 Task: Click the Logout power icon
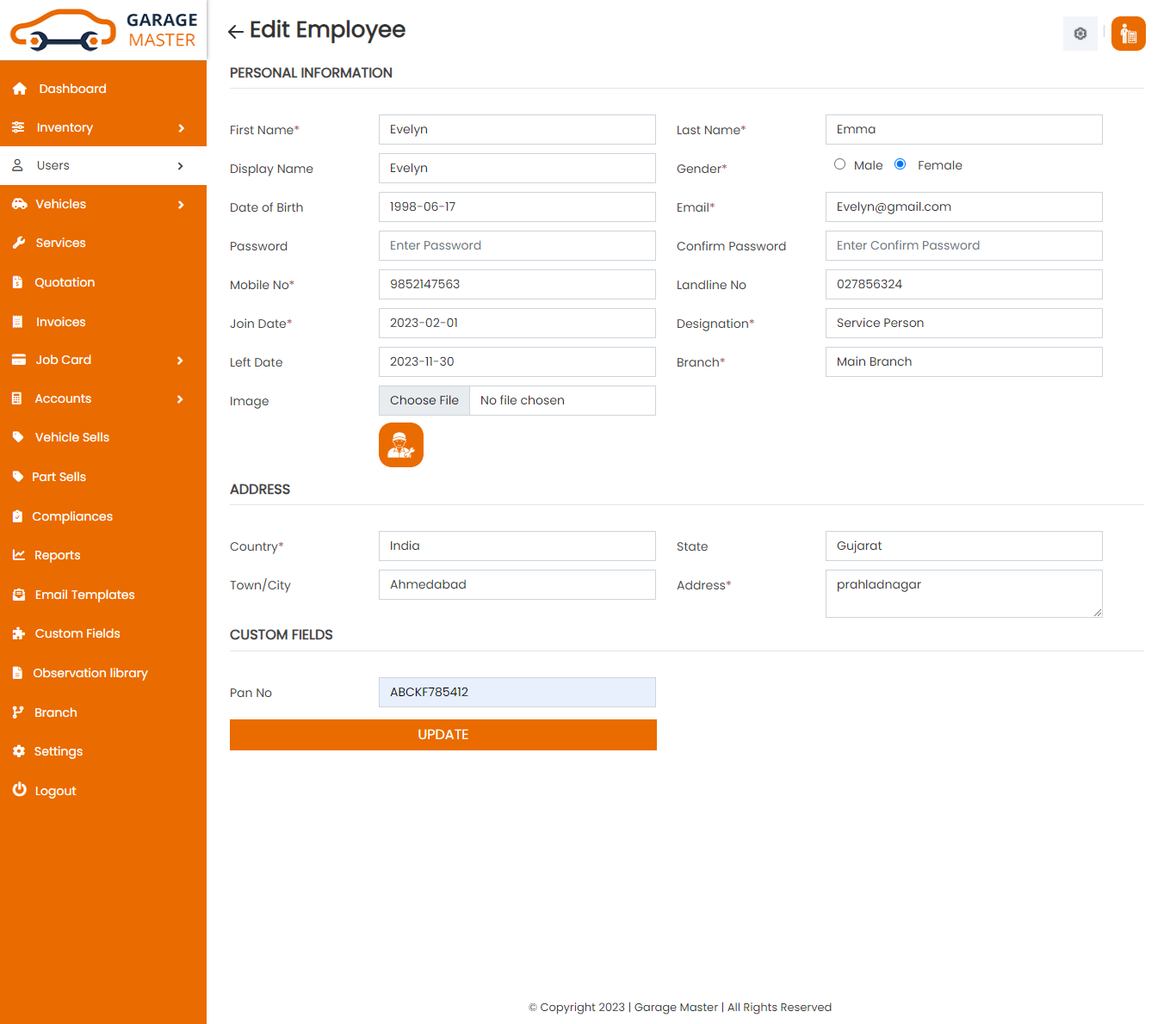click(x=19, y=790)
